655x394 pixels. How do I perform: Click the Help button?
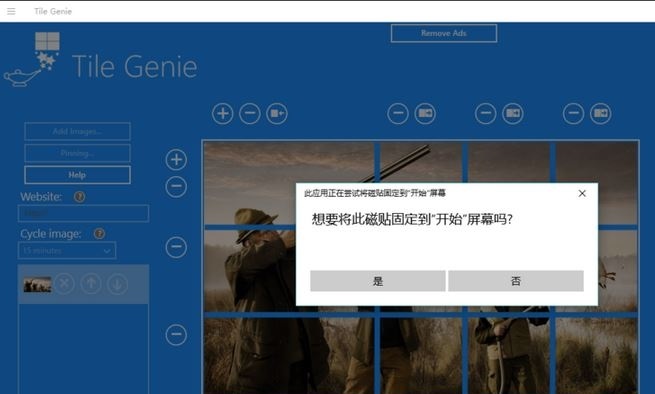[x=77, y=175]
